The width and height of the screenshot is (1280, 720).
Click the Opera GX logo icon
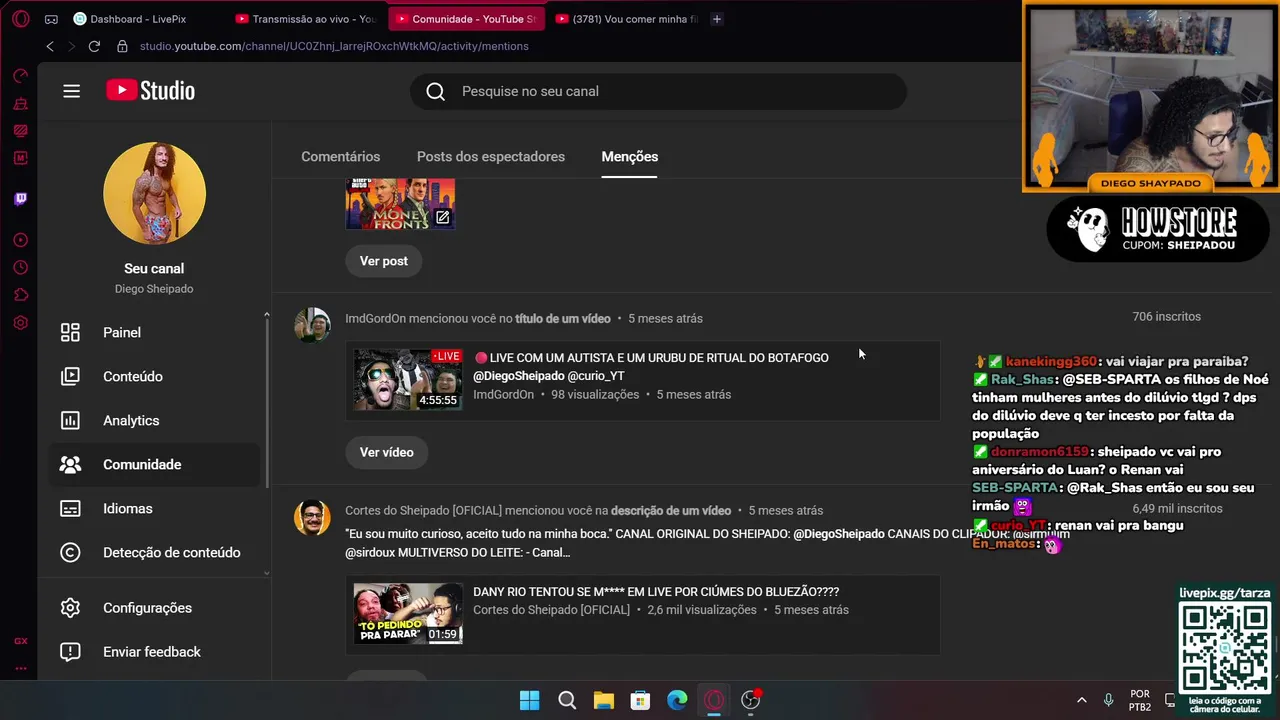tap(20, 19)
